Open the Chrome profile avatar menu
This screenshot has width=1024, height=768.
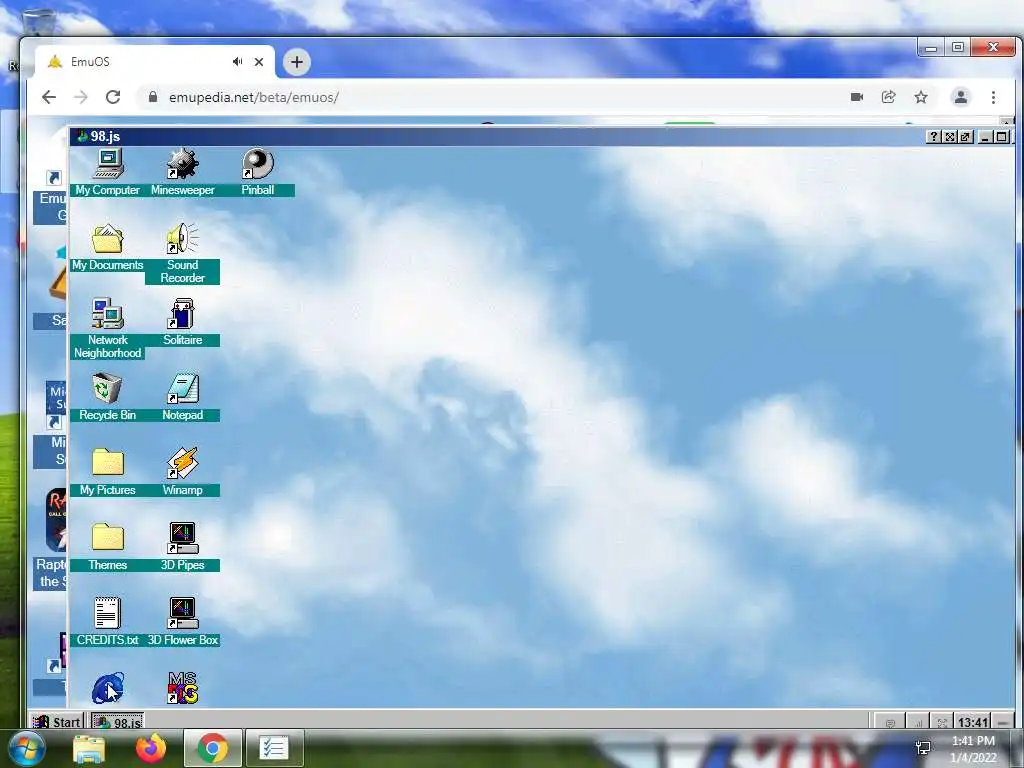point(961,97)
